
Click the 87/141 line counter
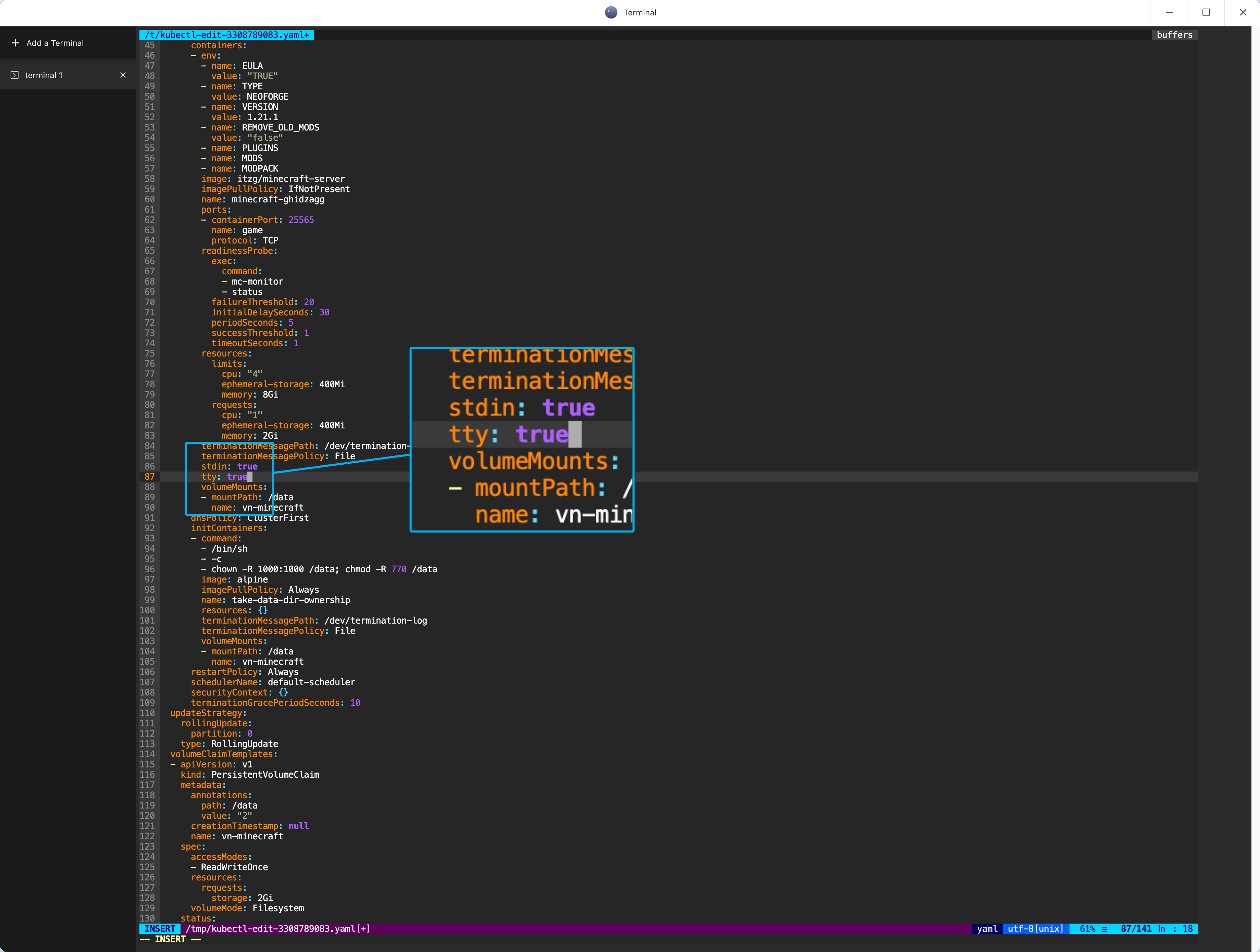(x=1136, y=929)
